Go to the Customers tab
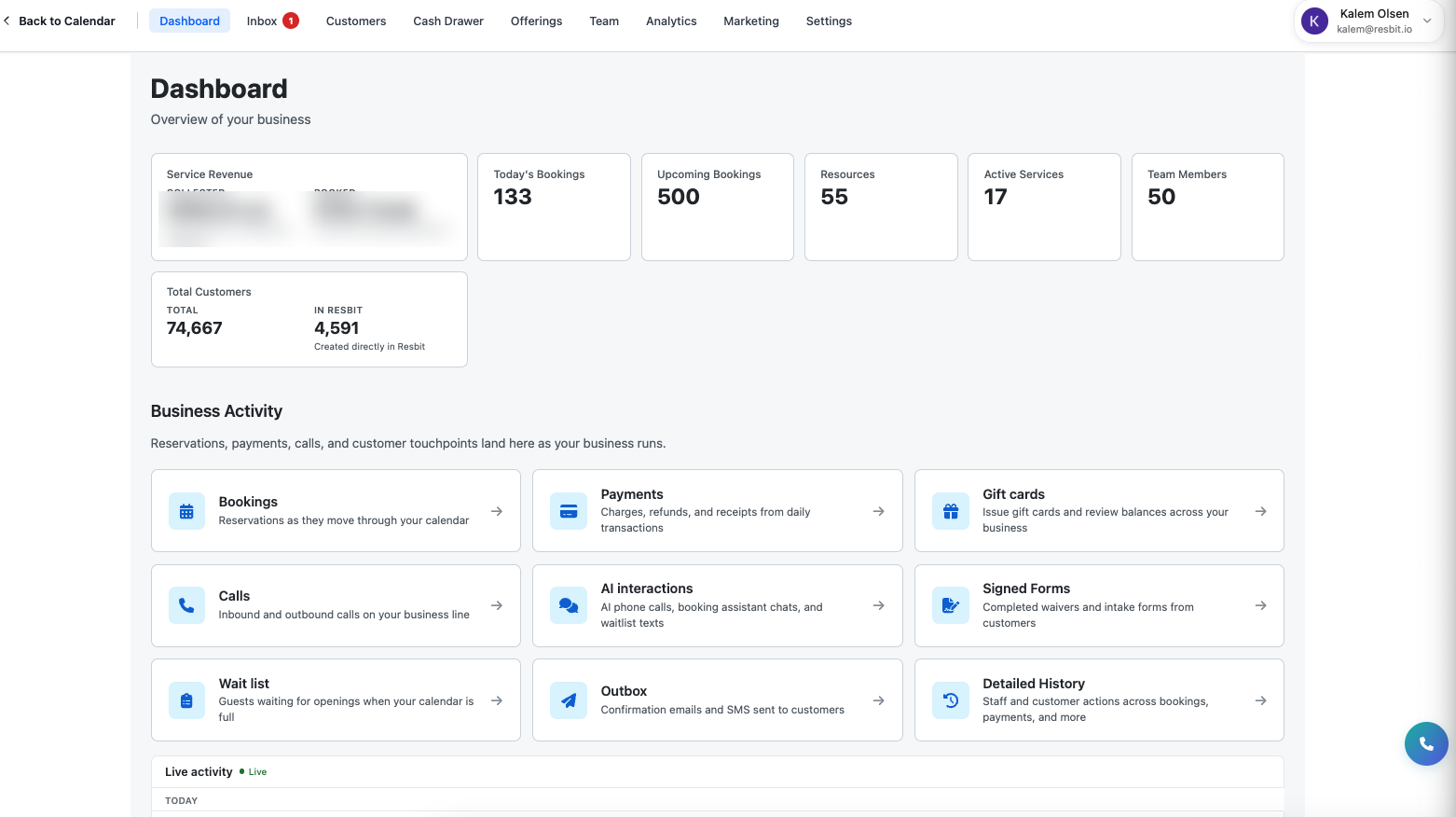This screenshot has height=817, width=1456. click(356, 21)
